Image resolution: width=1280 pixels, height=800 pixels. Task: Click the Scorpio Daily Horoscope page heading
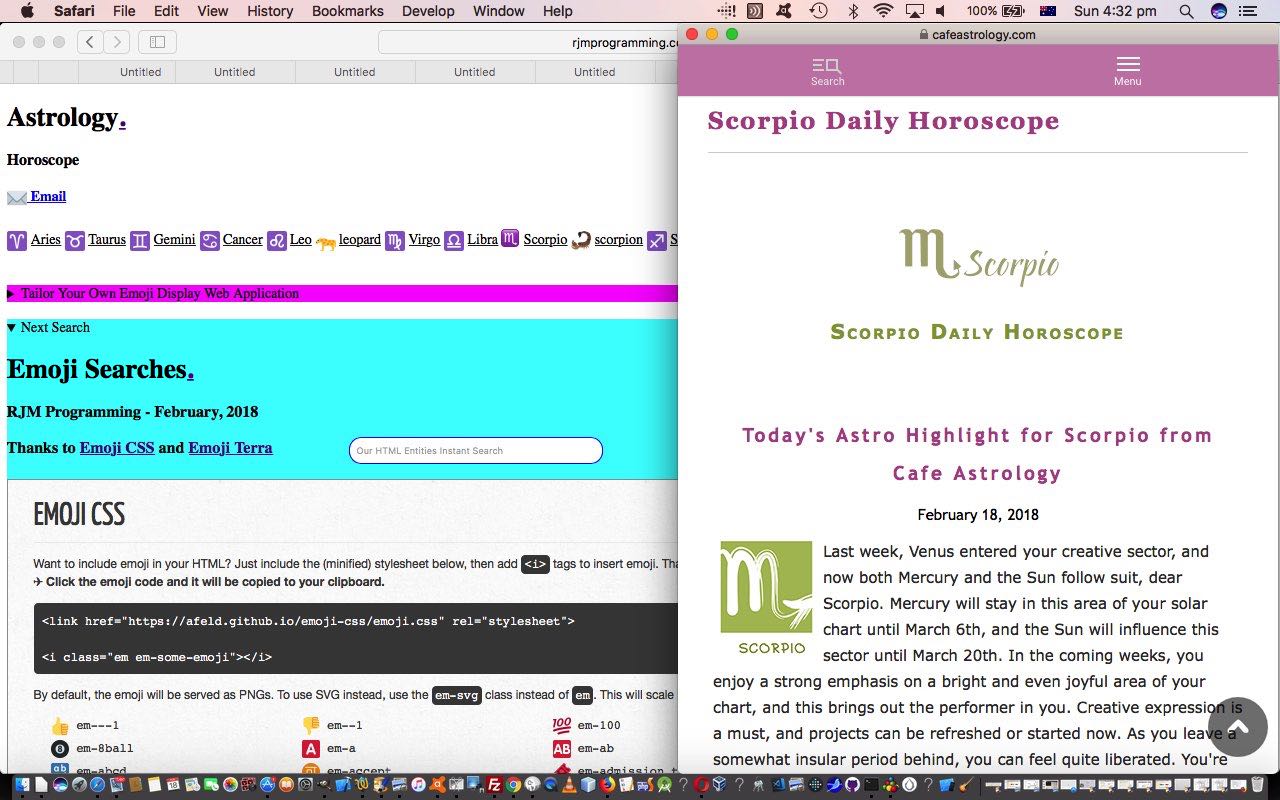click(883, 121)
